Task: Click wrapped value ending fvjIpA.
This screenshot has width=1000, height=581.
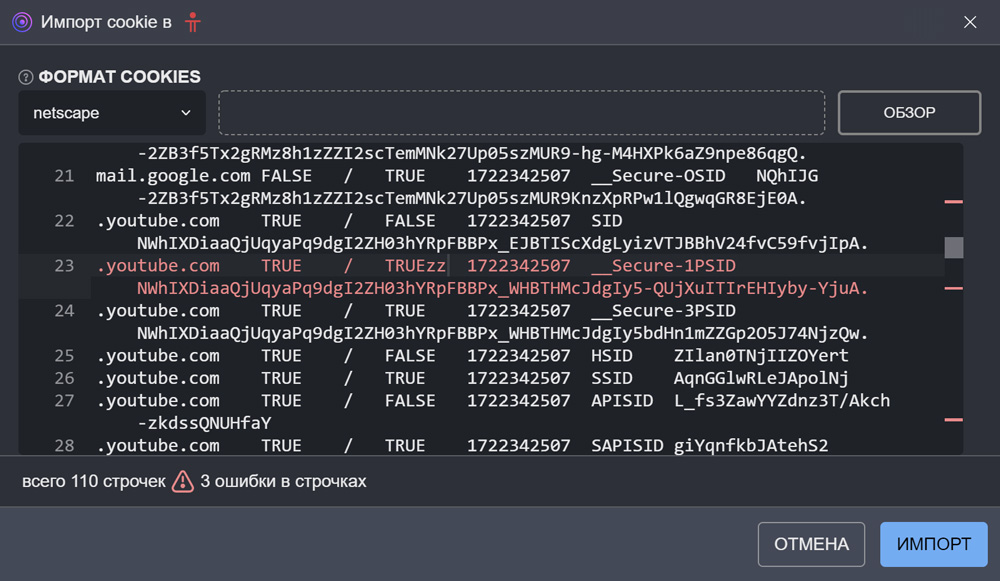Action: click(503, 244)
